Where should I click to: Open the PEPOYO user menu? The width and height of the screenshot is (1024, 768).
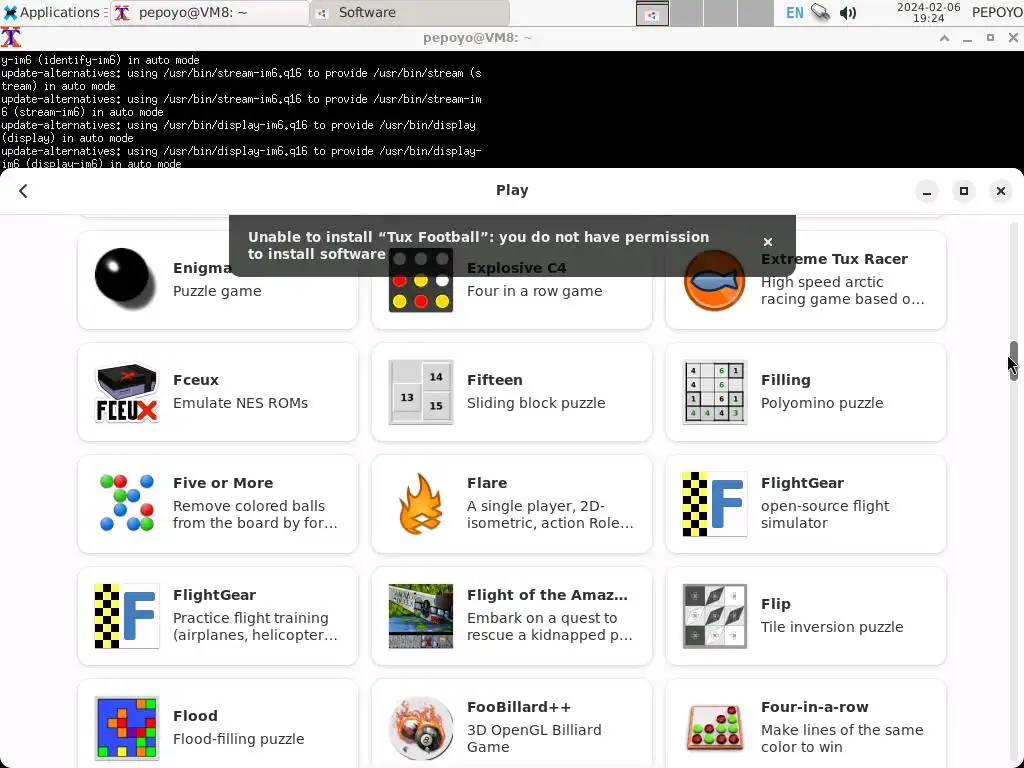tap(997, 12)
